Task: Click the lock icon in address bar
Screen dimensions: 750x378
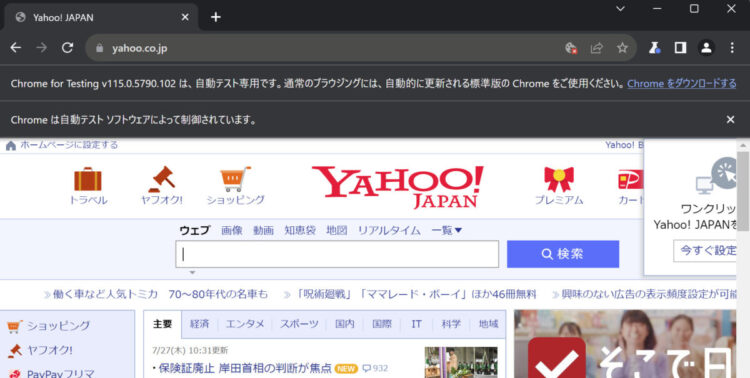Action: pos(99,48)
